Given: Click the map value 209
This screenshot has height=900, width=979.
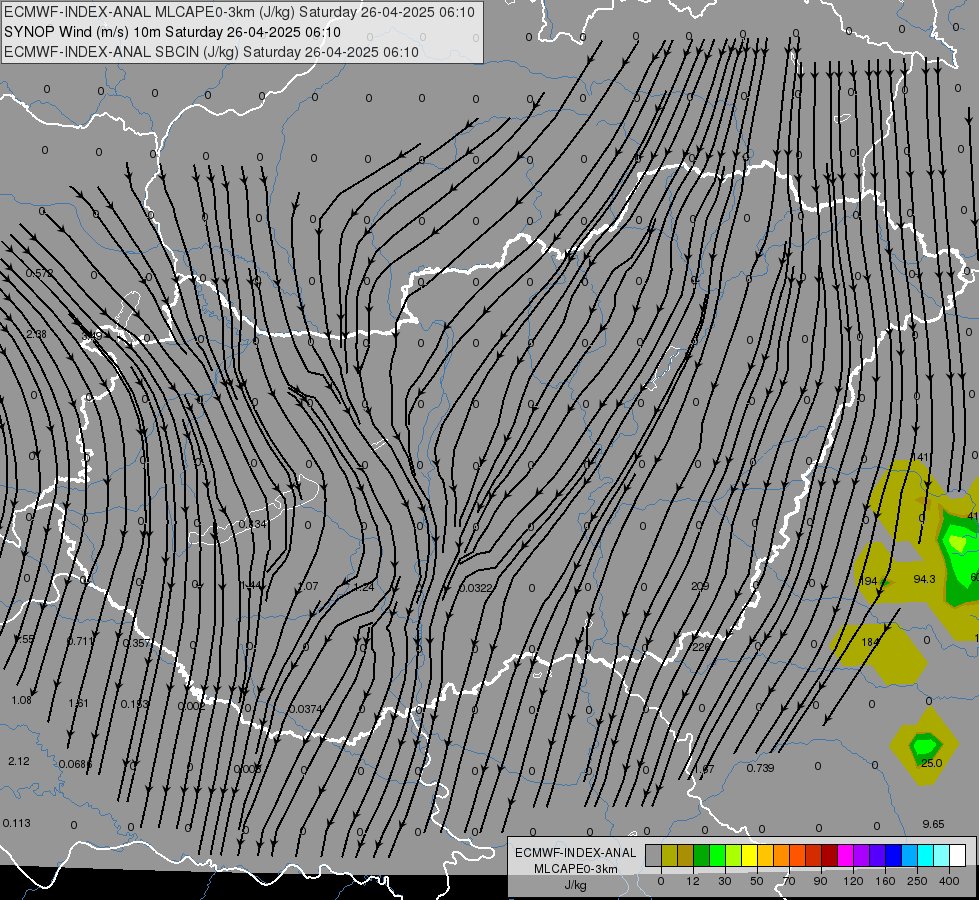Looking at the screenshot, I should click(x=701, y=586).
